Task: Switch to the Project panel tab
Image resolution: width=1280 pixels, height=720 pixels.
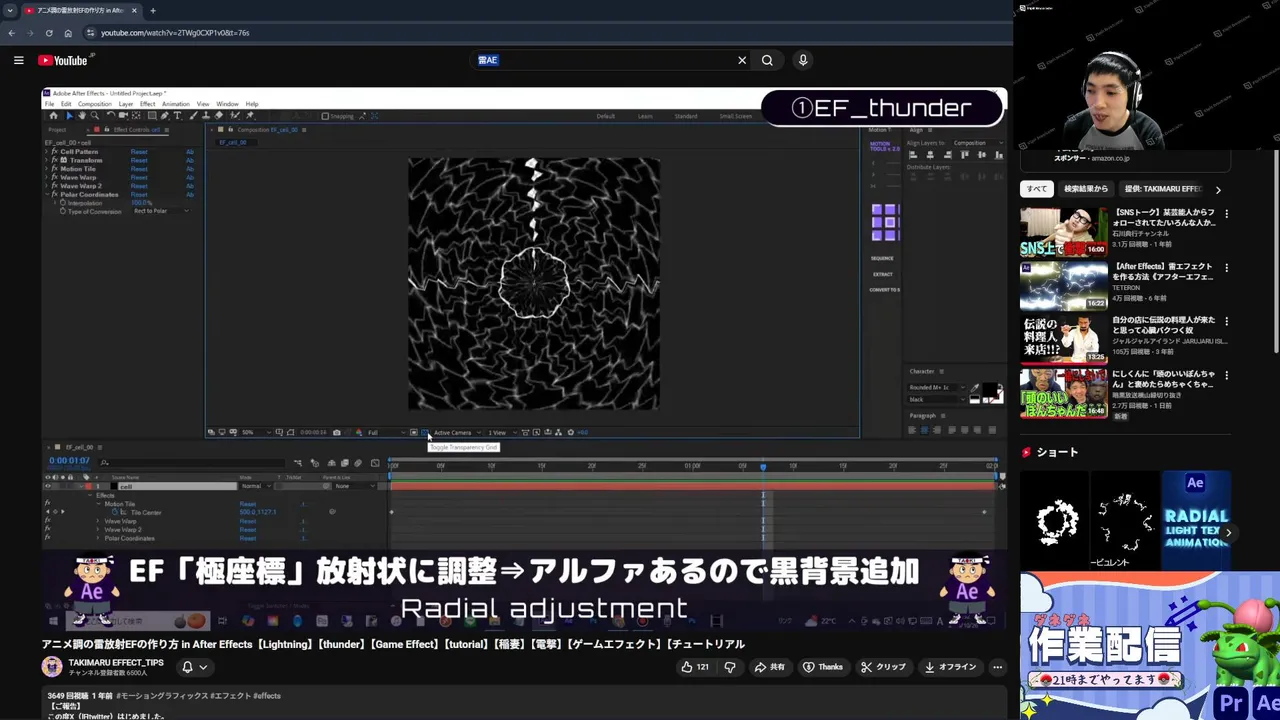Action: [57, 129]
